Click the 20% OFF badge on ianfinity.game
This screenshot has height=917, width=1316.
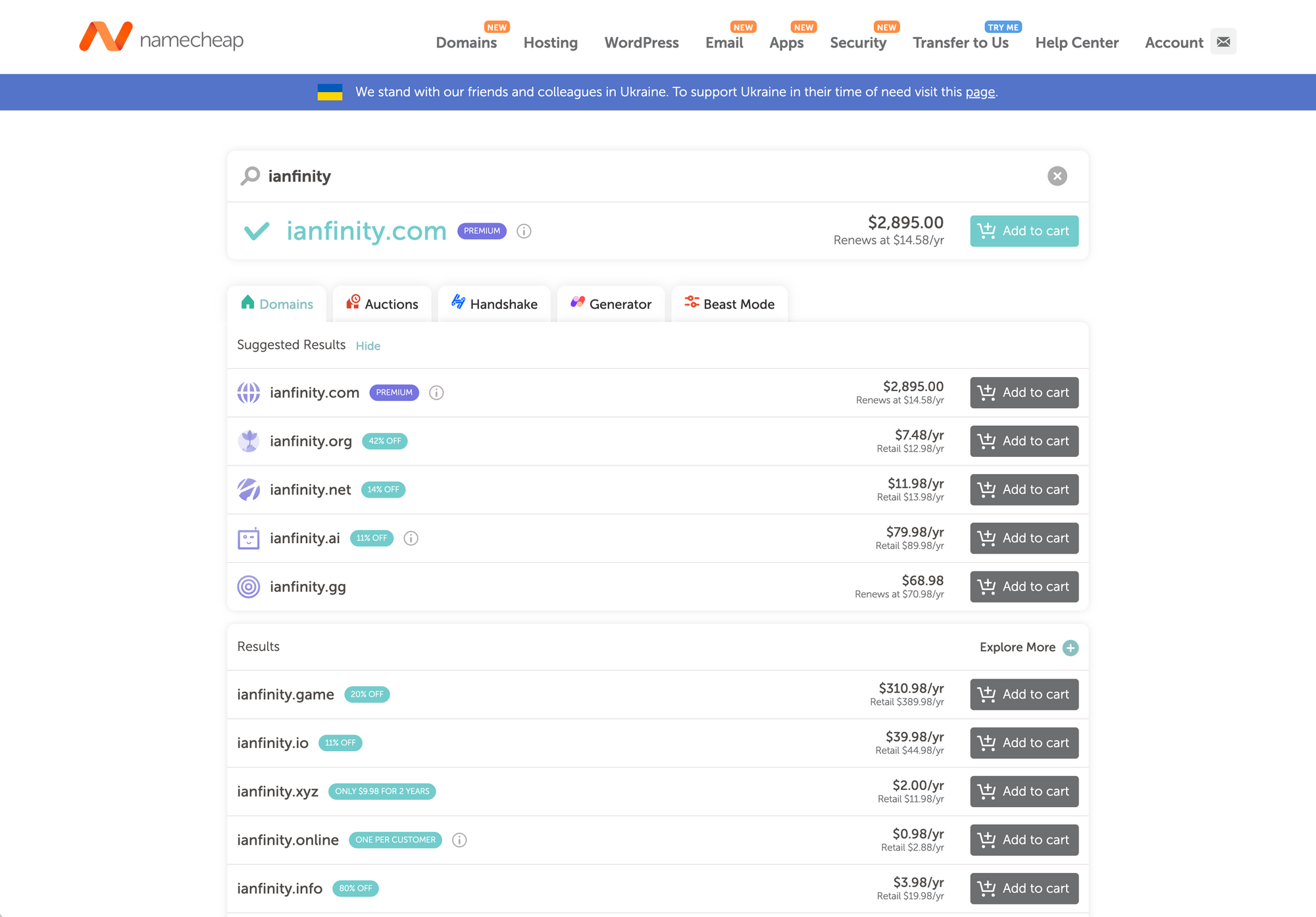click(x=367, y=694)
